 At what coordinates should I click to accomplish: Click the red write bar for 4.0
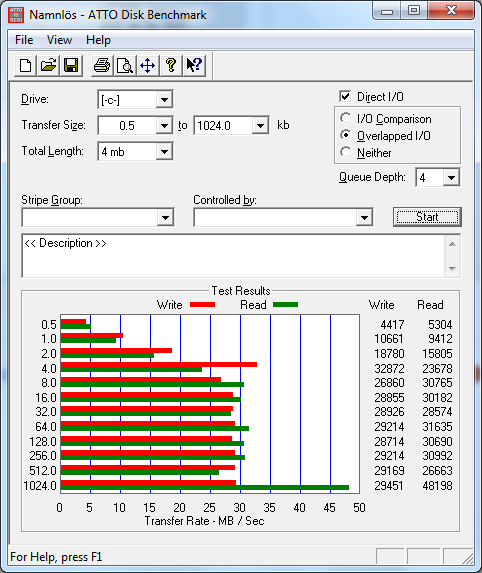(x=159, y=364)
